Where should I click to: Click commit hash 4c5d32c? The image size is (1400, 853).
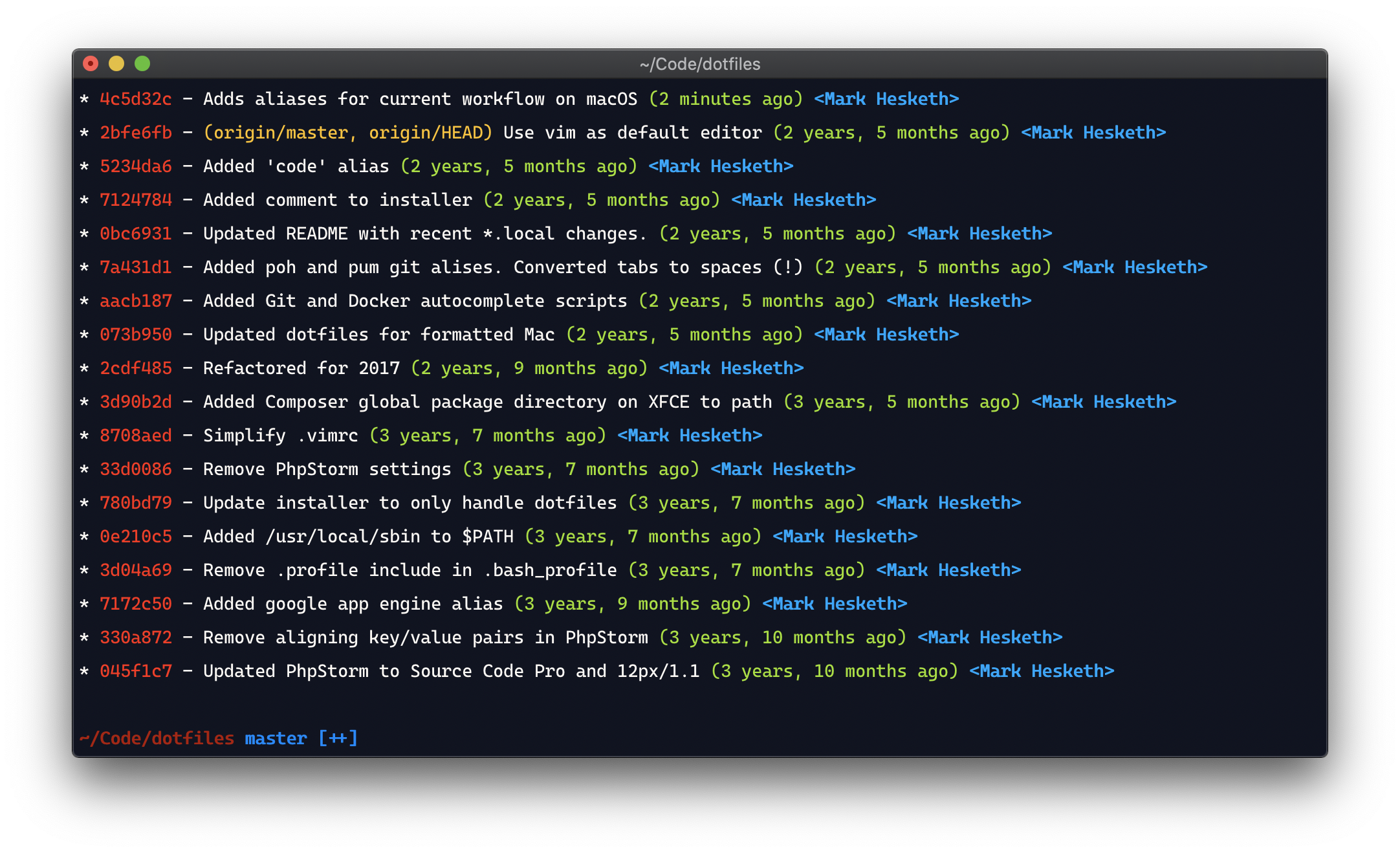click(136, 99)
